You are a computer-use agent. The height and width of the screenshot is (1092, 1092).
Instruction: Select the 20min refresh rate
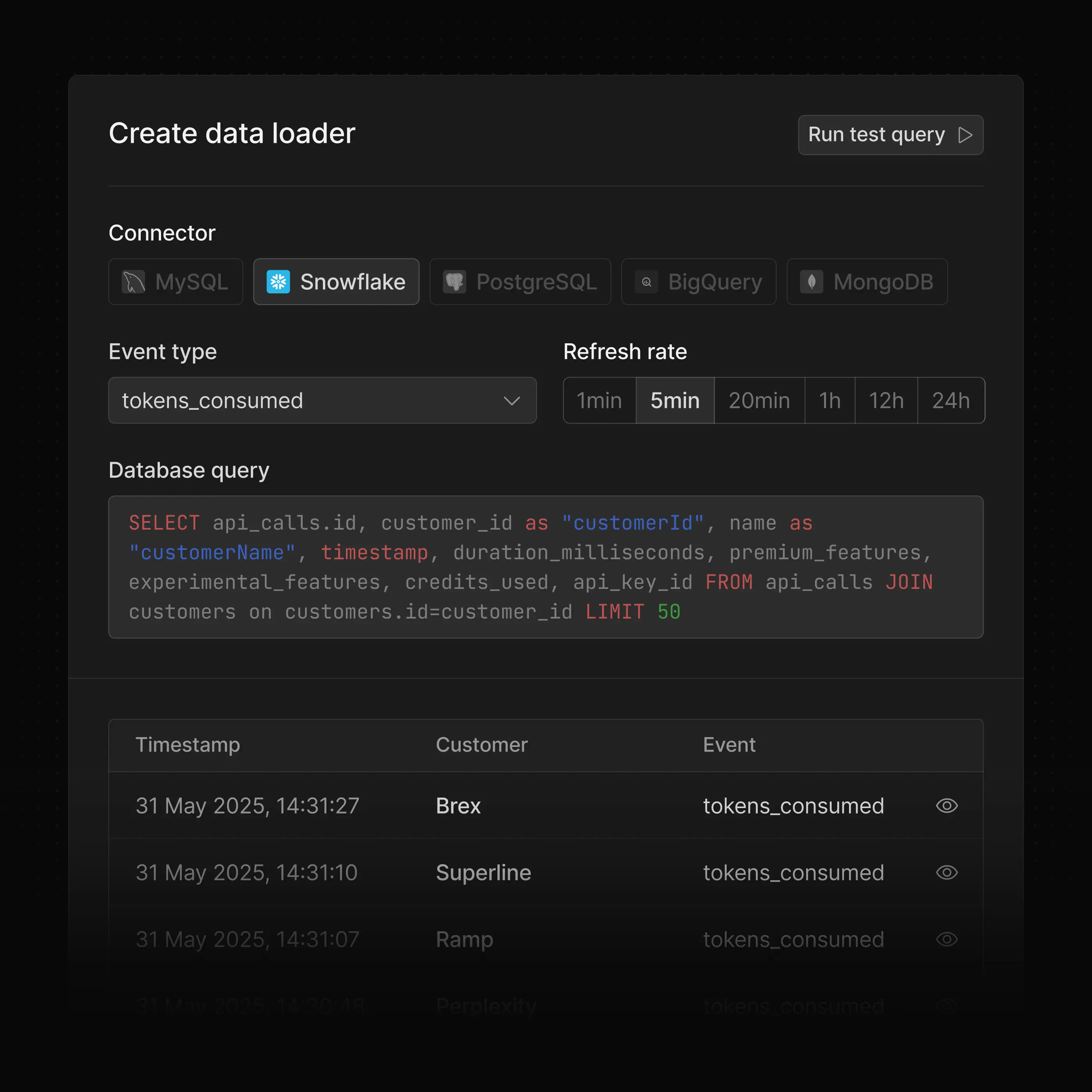click(759, 400)
